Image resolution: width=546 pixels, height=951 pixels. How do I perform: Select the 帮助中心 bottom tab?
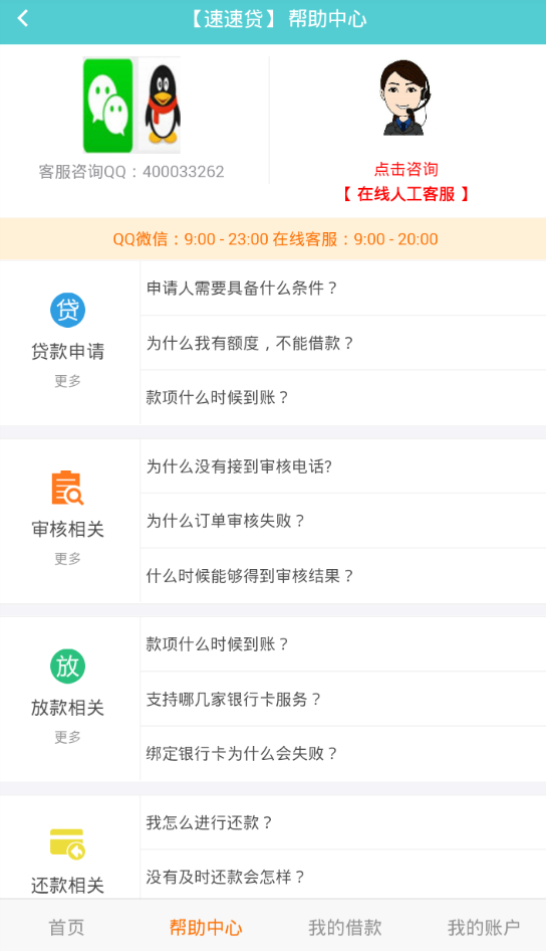tap(206, 927)
